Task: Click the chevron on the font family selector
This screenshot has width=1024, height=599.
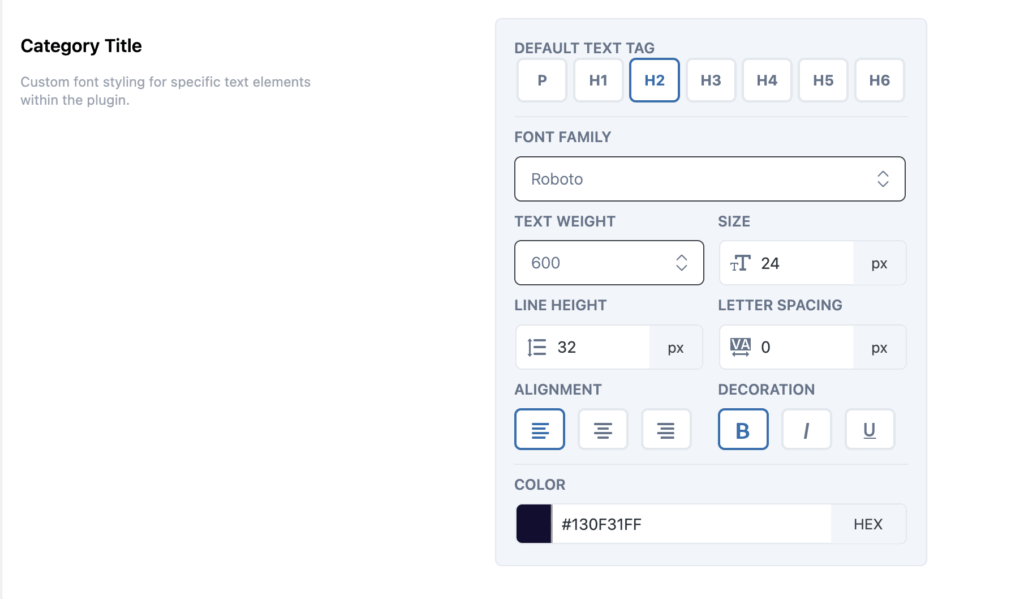Action: [x=882, y=178]
